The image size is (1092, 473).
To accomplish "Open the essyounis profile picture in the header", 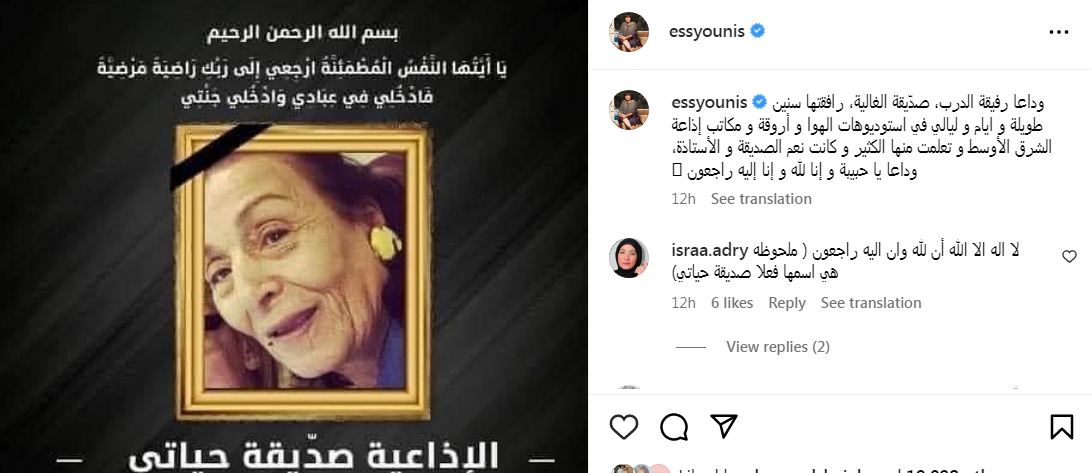I will [629, 32].
